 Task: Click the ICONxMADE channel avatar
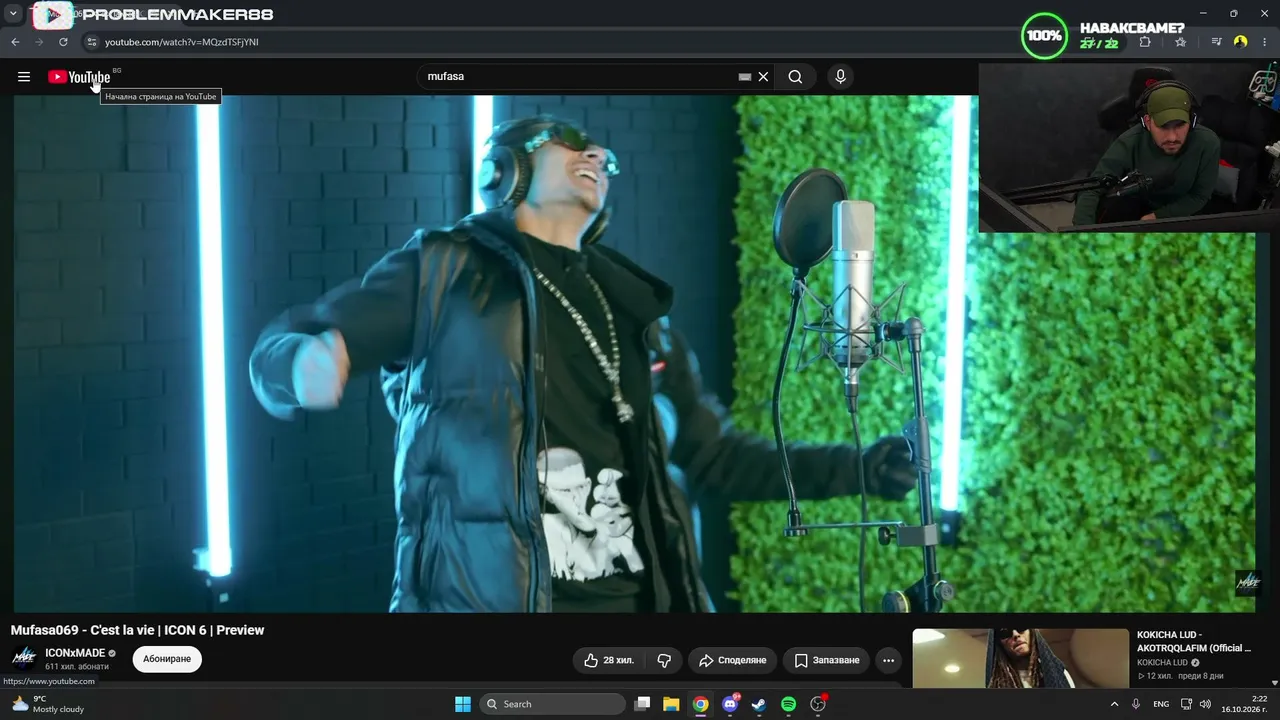(x=24, y=658)
